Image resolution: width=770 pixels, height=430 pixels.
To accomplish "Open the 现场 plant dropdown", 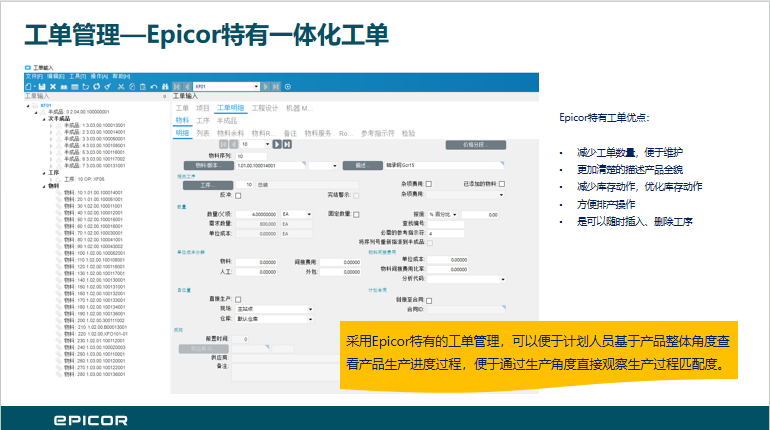I will coord(310,309).
